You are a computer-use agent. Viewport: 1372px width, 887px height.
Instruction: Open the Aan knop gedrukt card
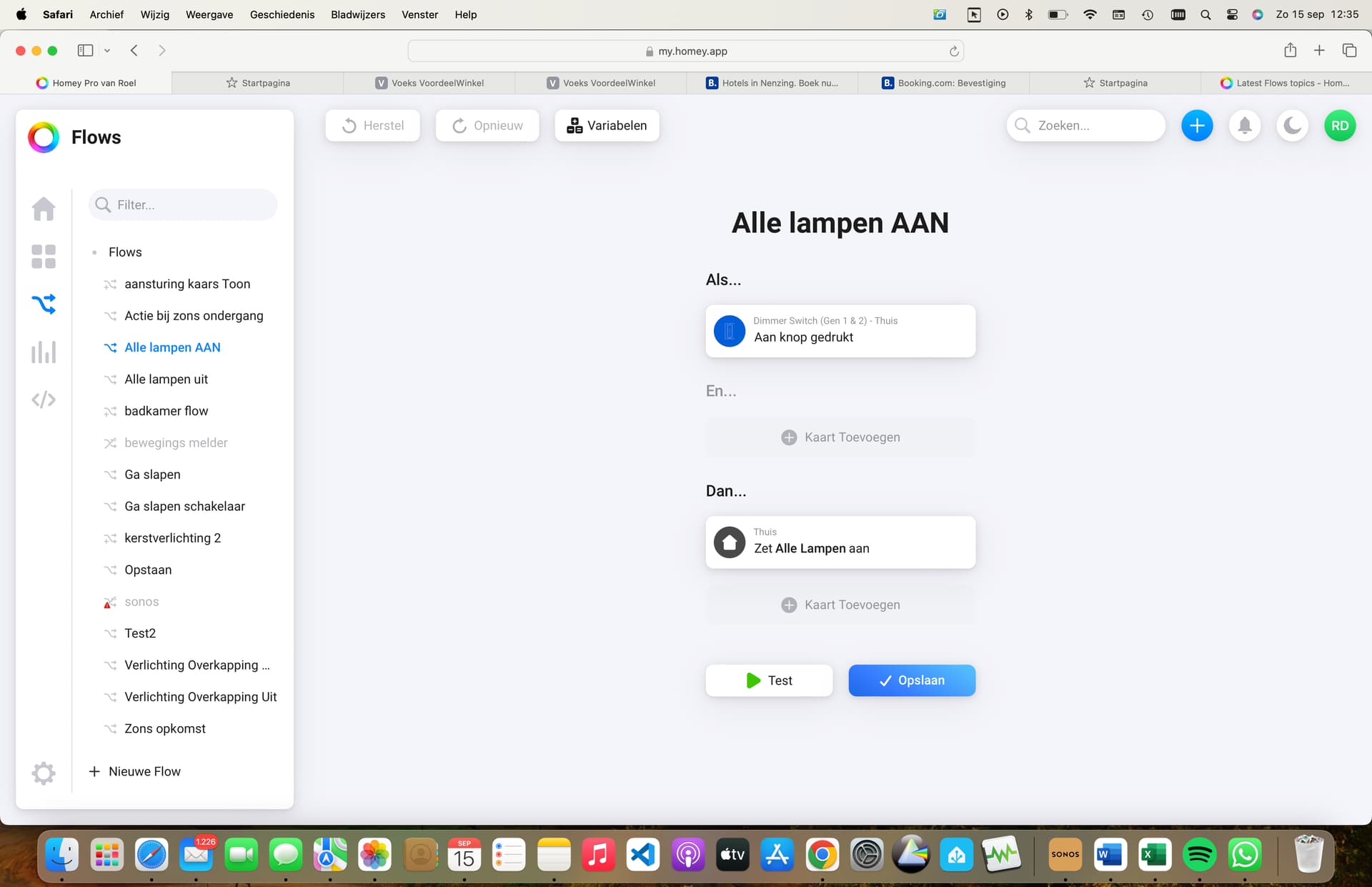[x=840, y=331]
